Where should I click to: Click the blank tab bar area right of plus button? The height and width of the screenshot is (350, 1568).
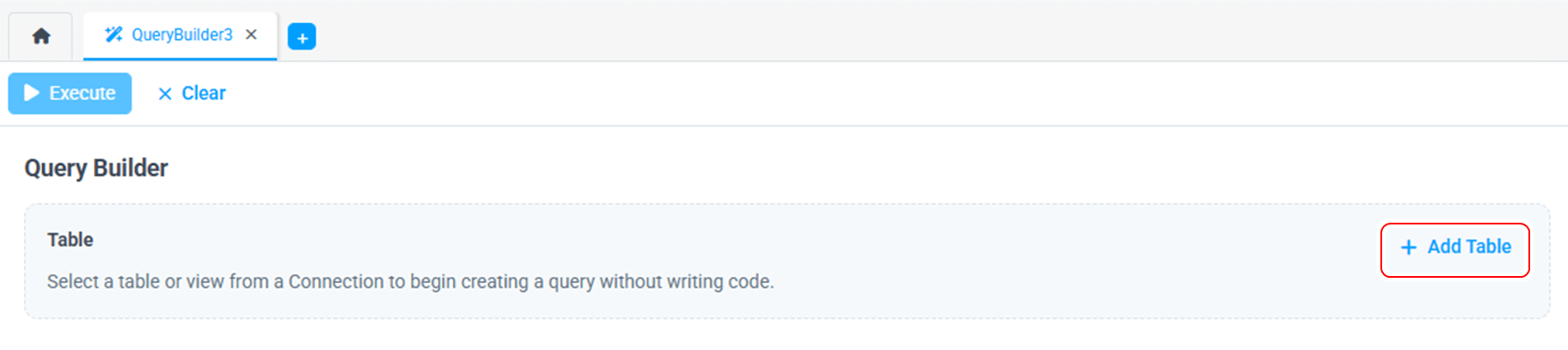(x=861, y=34)
